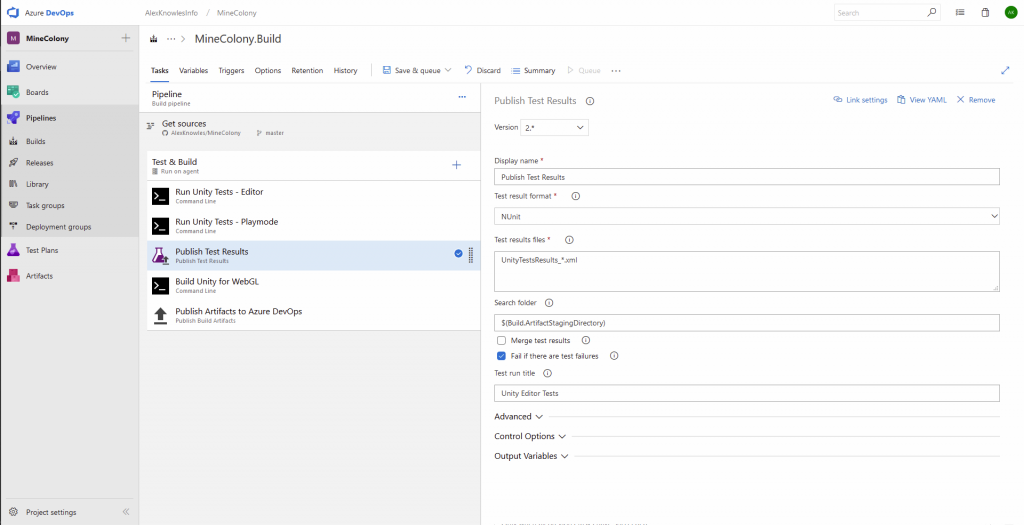Click the Azure DevOps logo icon
Viewport: 1024px width, 525px height.
click(13, 12)
